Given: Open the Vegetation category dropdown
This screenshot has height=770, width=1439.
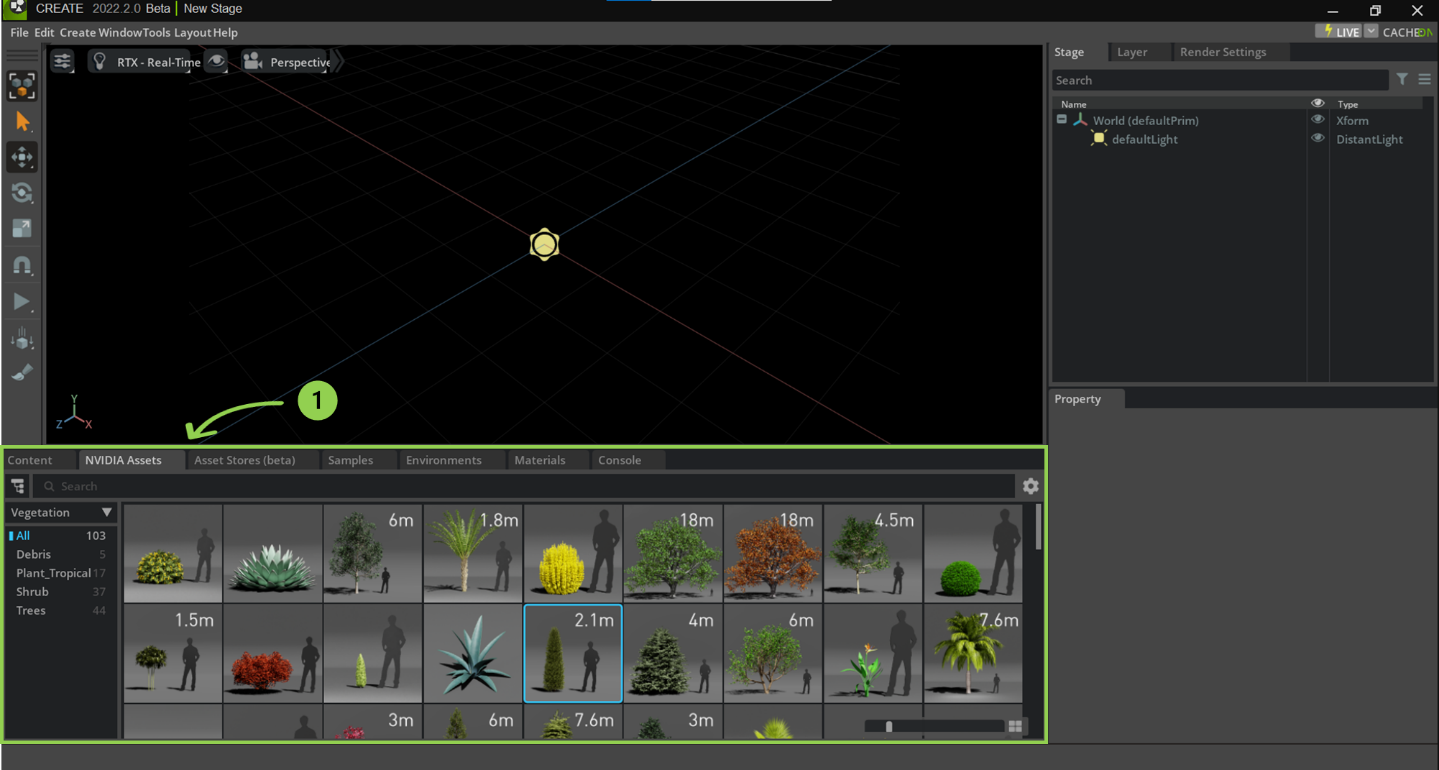Looking at the screenshot, I should 61,512.
